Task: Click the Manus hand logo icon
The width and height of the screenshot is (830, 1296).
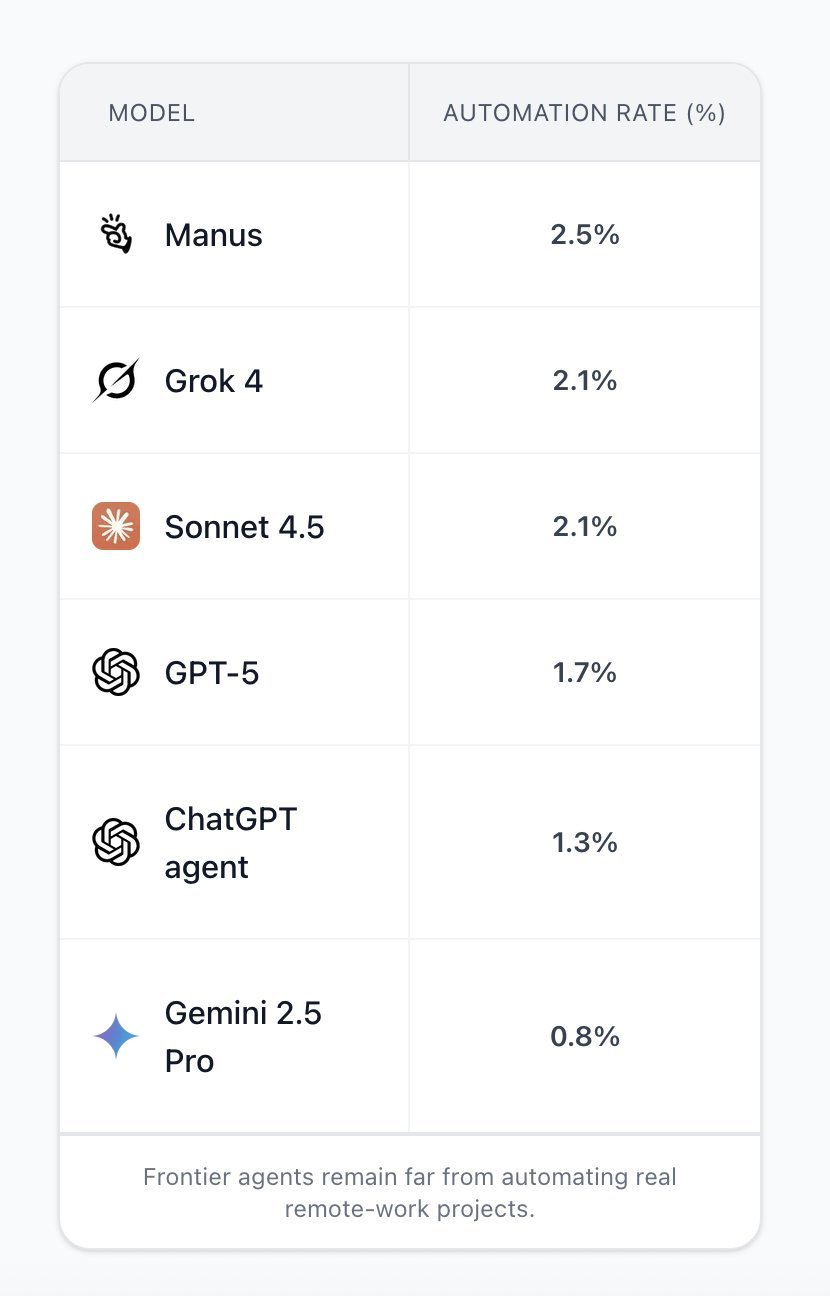Action: point(116,234)
